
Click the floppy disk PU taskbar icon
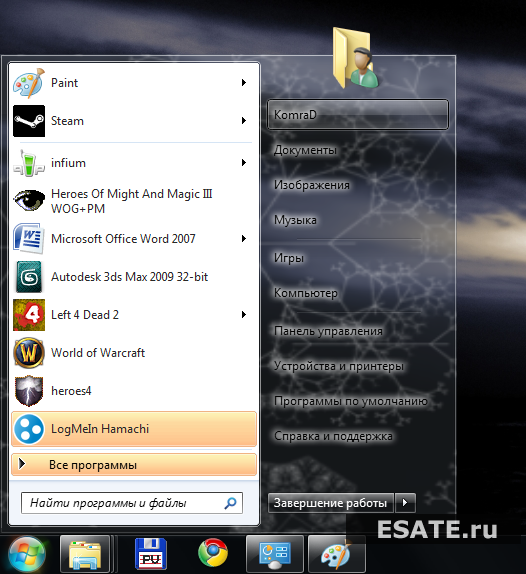[x=151, y=554]
